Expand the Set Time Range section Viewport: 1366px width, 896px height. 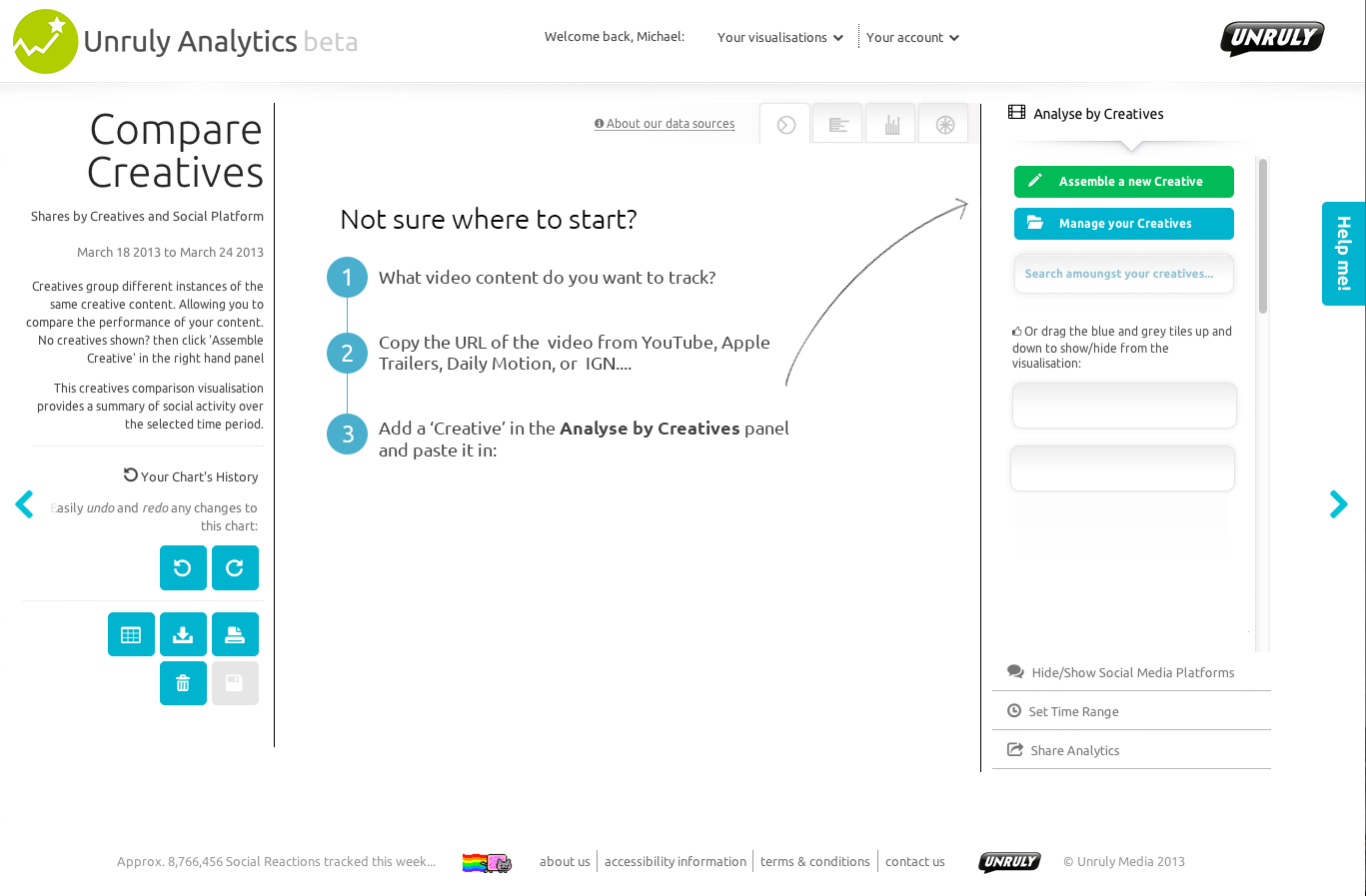(1131, 711)
